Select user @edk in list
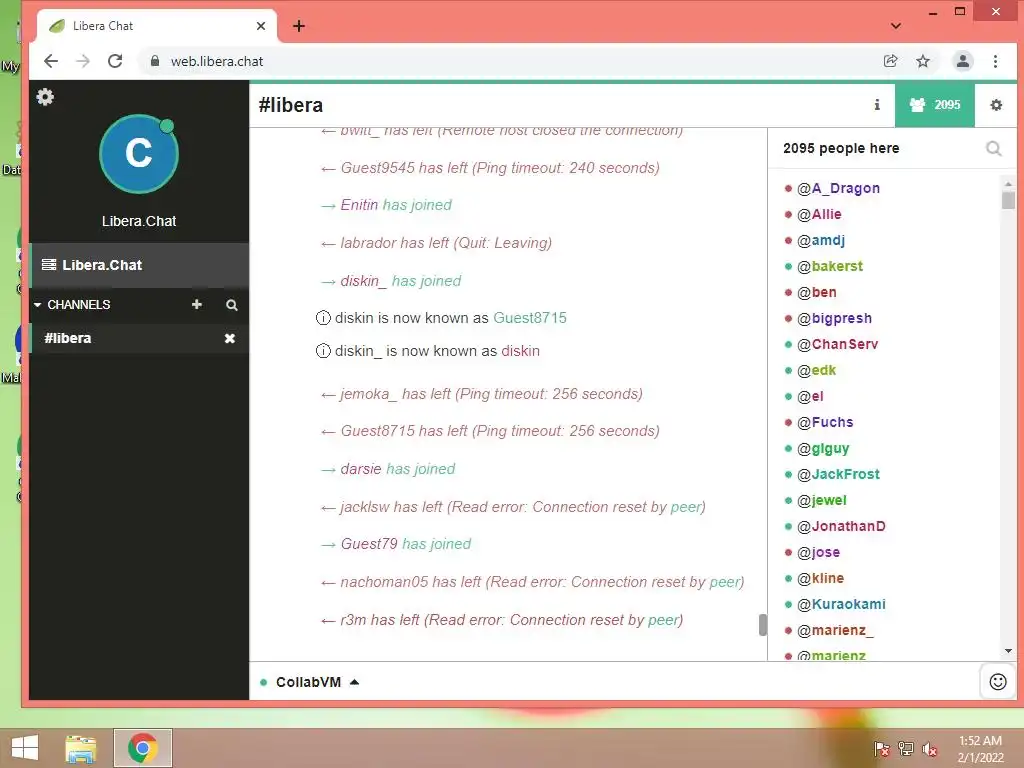The width and height of the screenshot is (1024, 768). pyautogui.click(x=816, y=370)
